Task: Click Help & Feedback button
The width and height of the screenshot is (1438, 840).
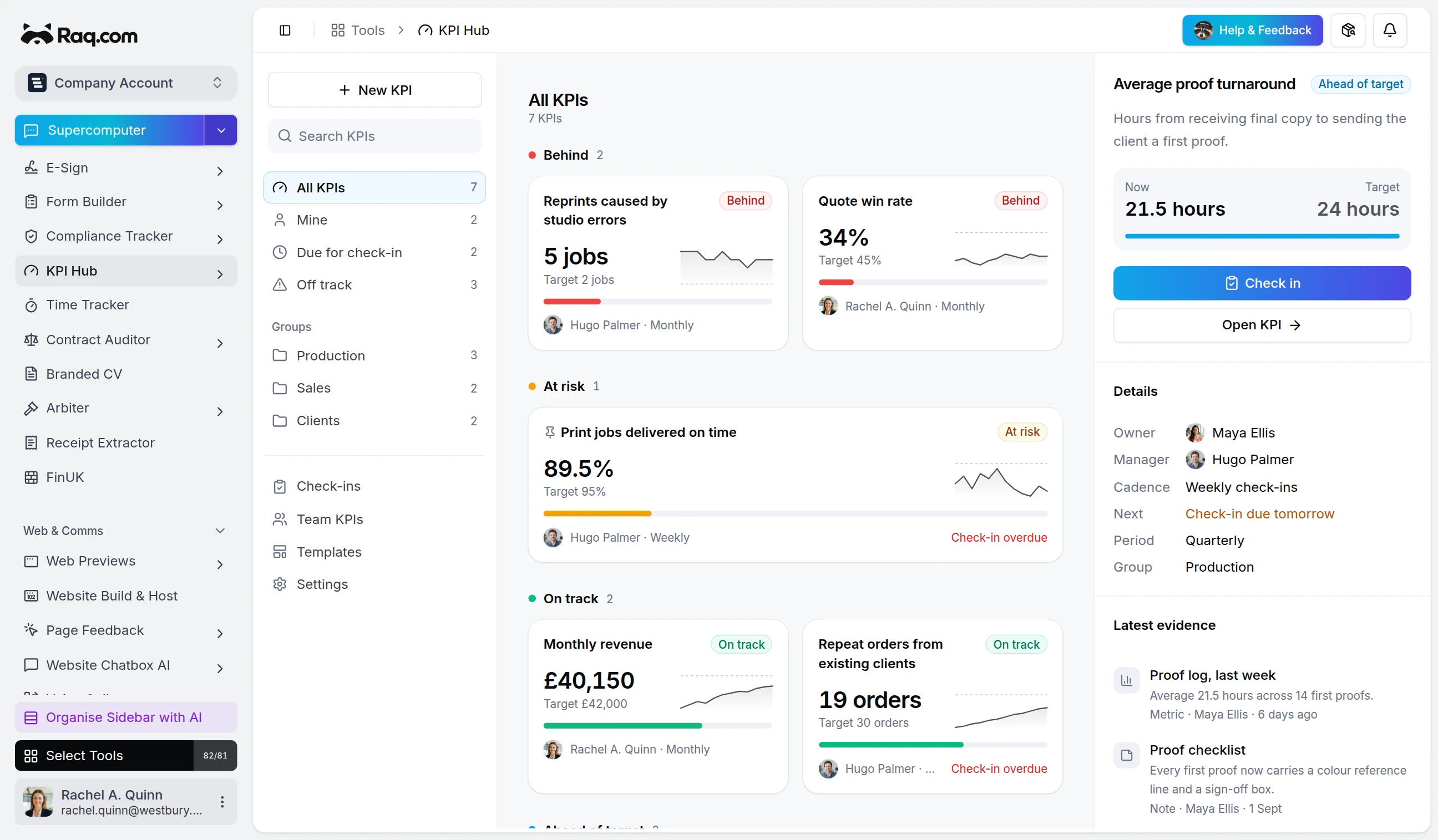Action: pos(1253,30)
